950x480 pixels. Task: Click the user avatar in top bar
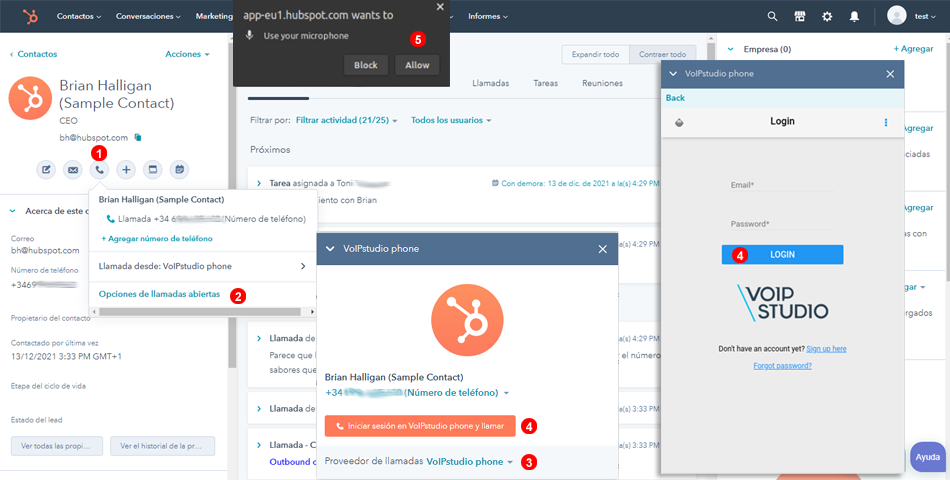[897, 16]
